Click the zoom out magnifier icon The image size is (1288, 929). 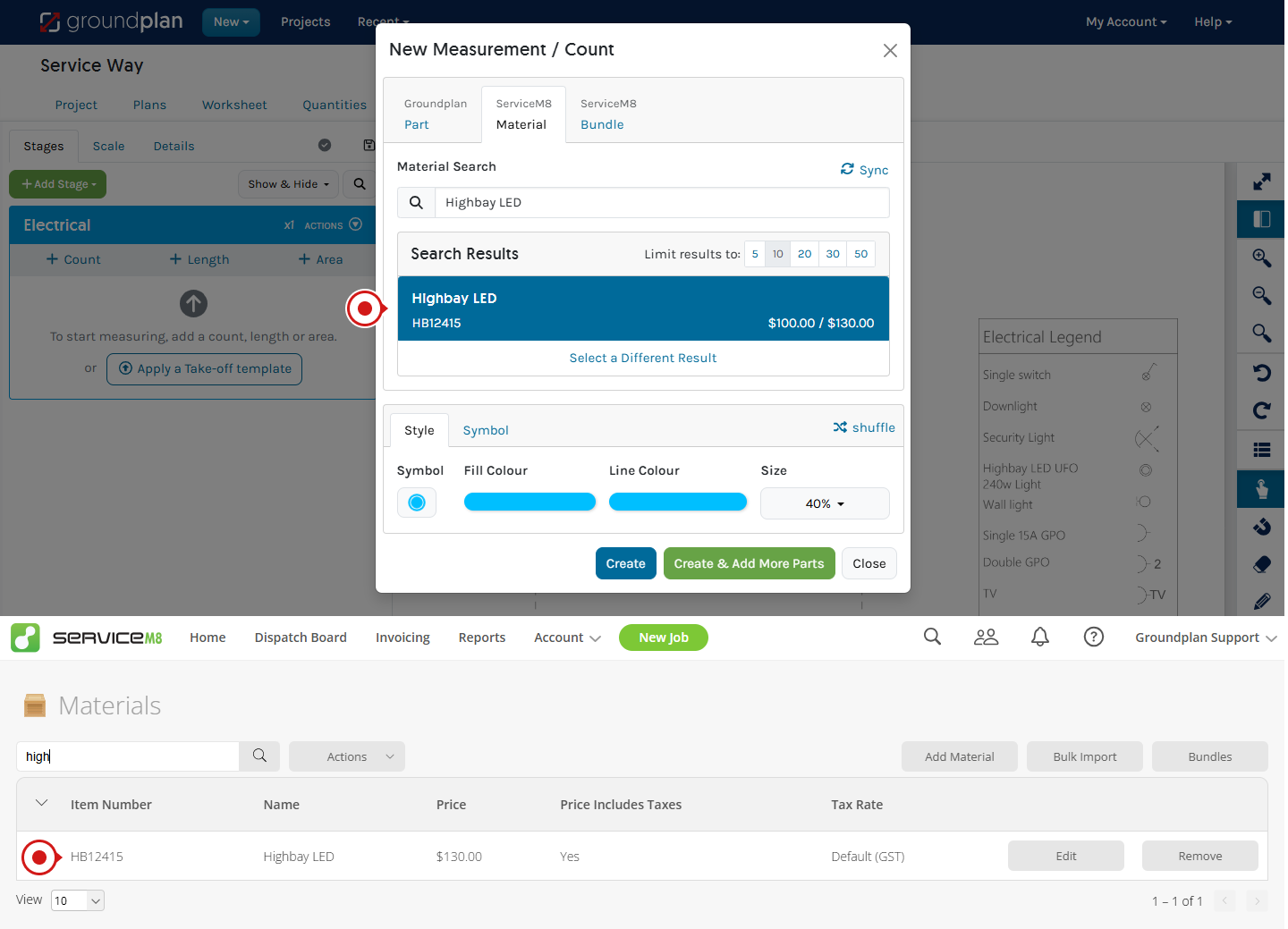(1261, 295)
